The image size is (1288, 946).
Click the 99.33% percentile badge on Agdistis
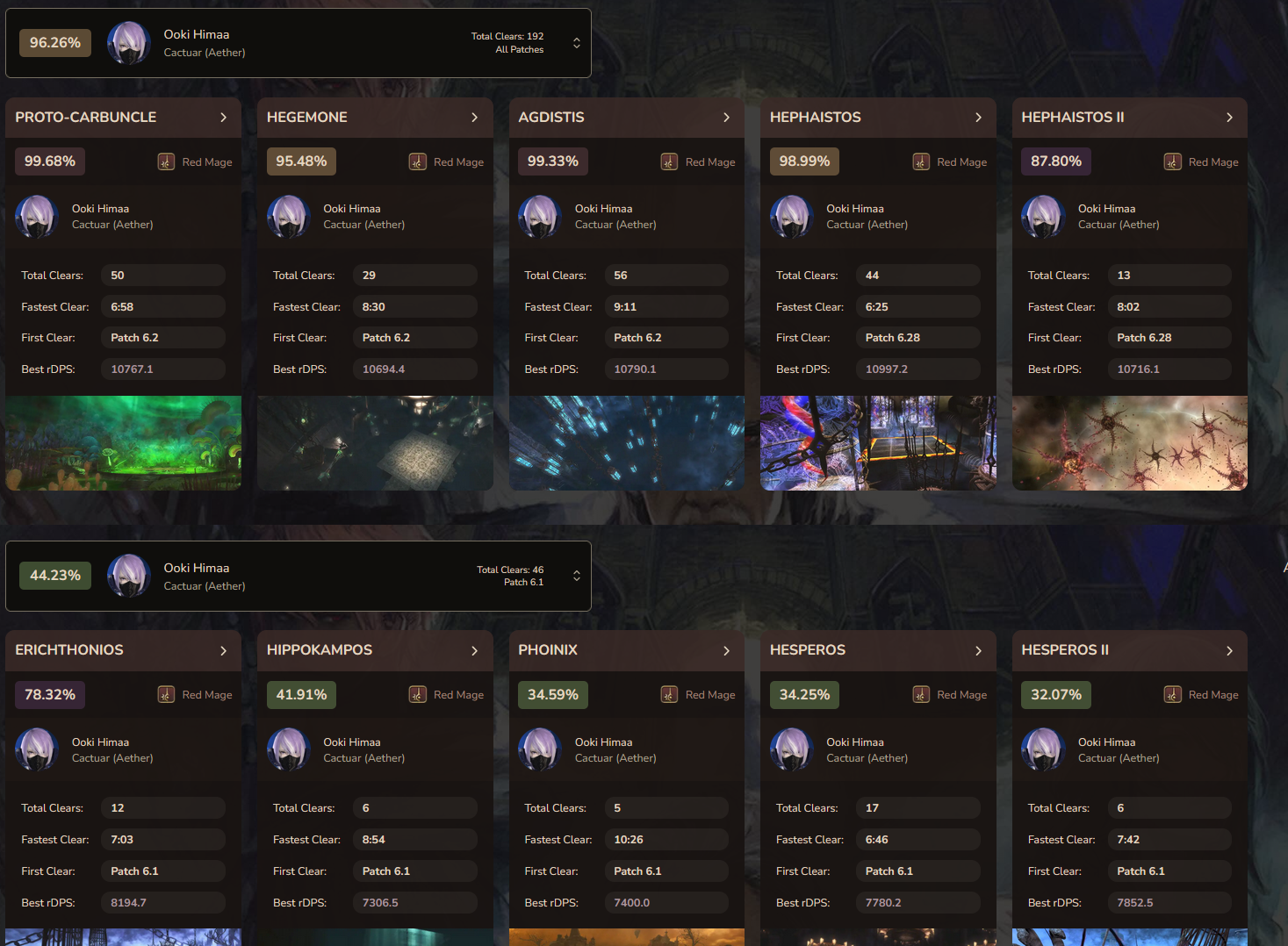(553, 161)
